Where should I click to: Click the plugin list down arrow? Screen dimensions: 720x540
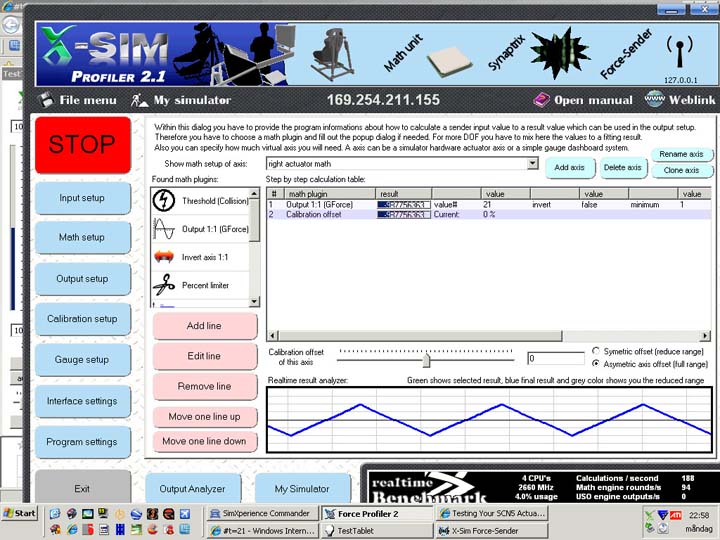point(254,302)
